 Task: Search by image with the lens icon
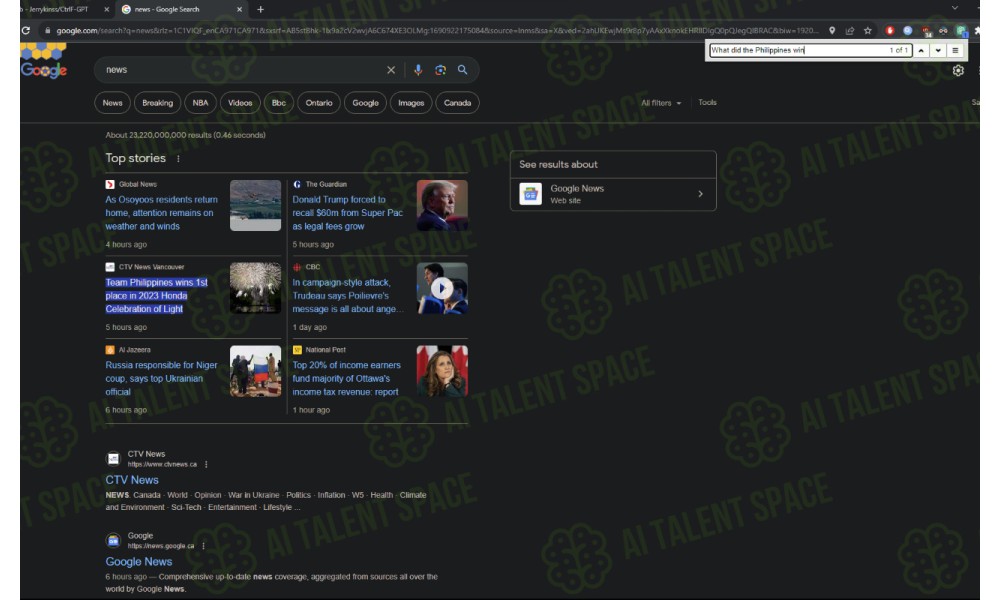[x=440, y=70]
